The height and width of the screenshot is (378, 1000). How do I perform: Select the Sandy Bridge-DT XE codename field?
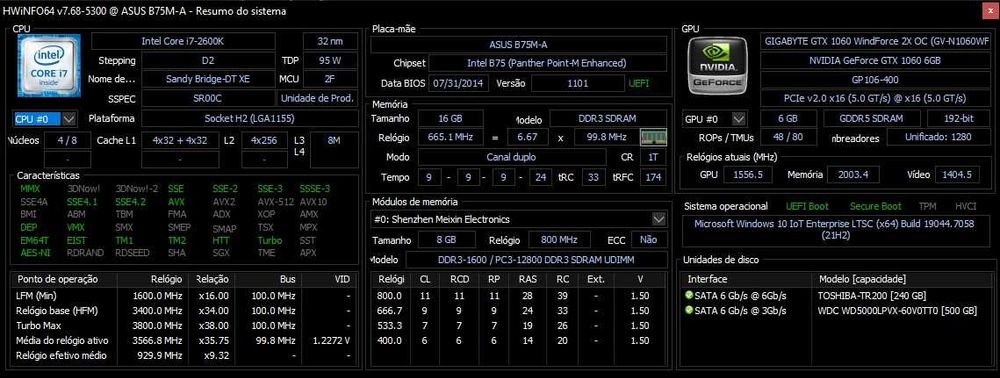click(x=208, y=80)
